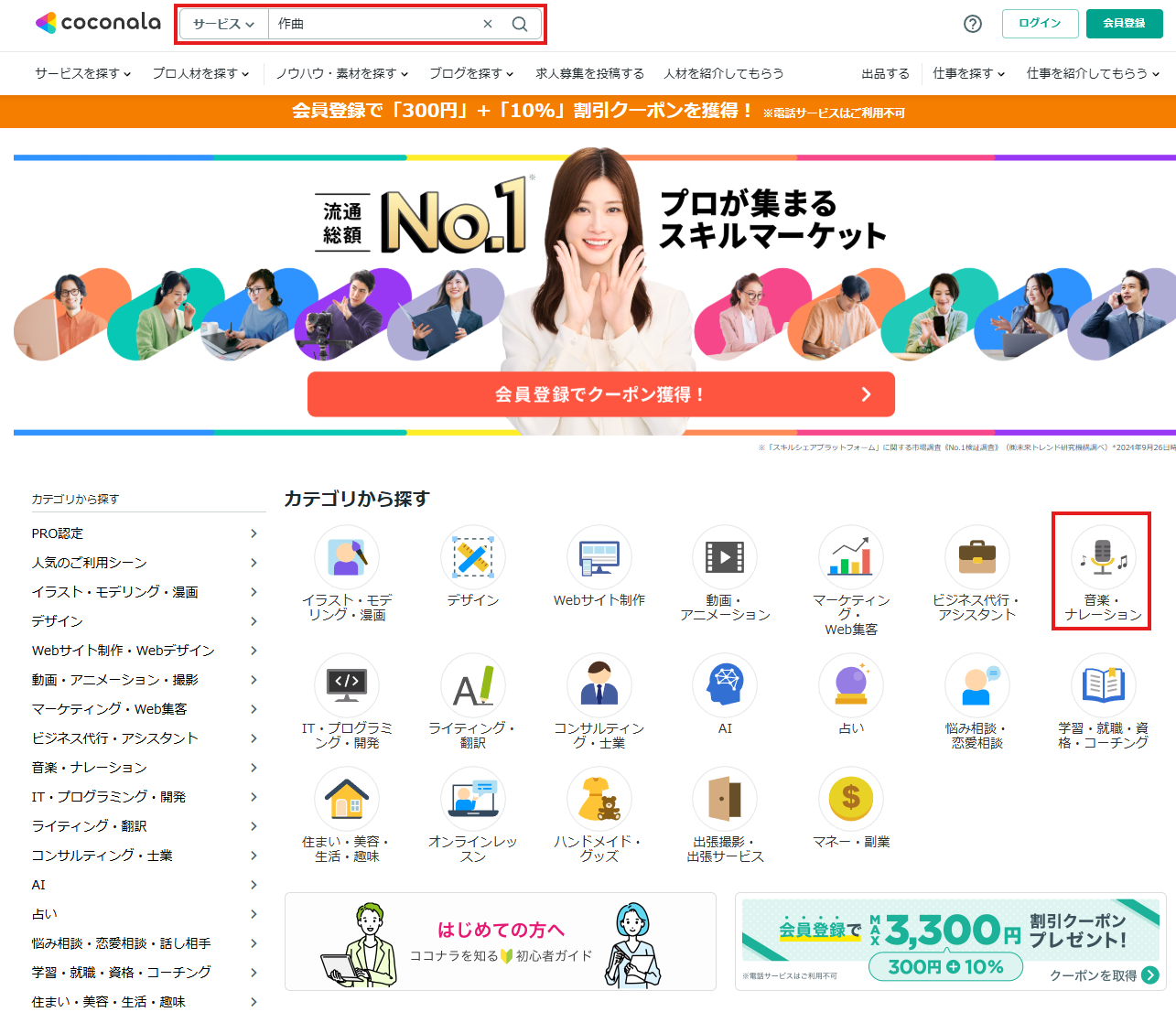Open the サービス search type dropdown
The image size is (1176, 1012).
click(223, 24)
